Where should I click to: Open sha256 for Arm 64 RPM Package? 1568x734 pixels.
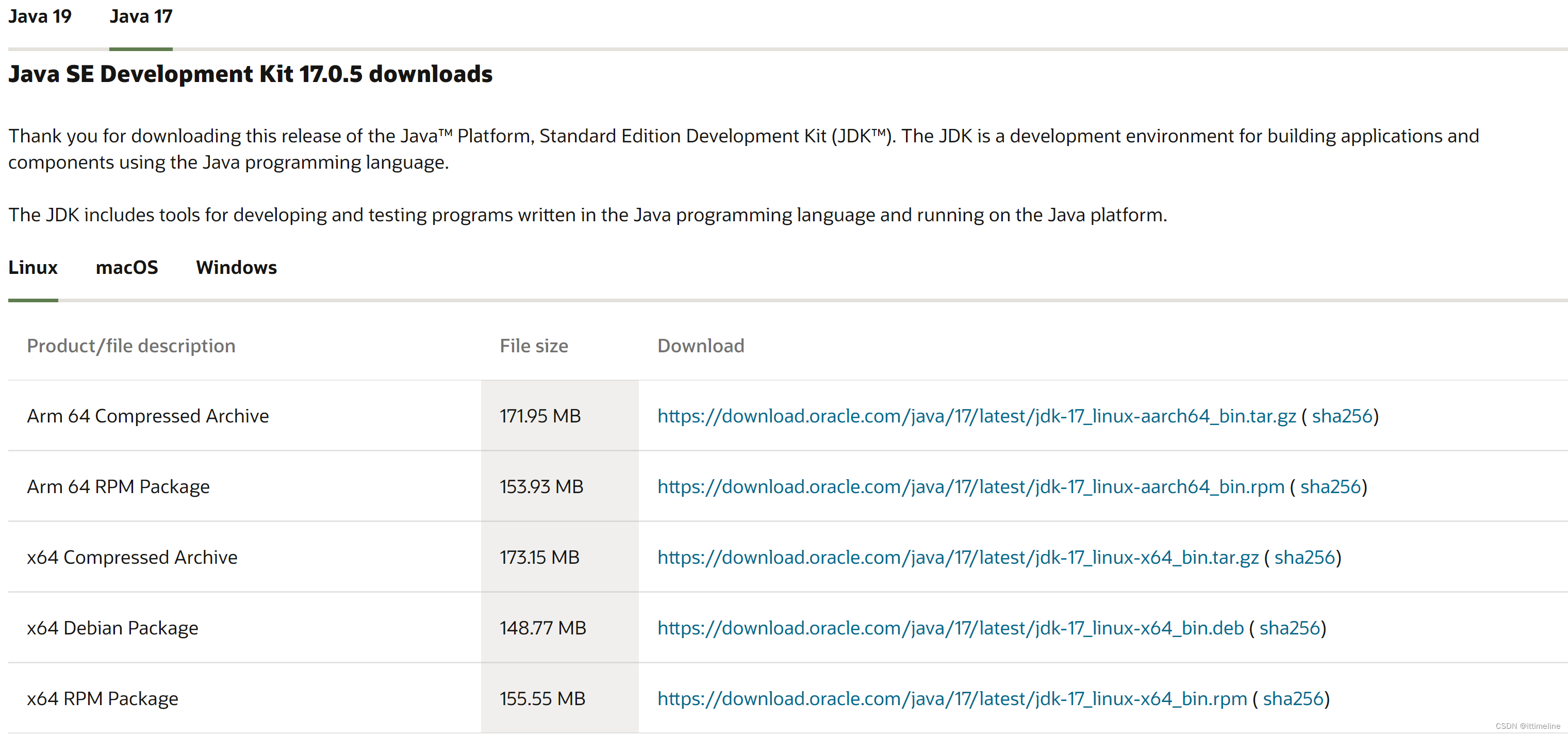point(1330,487)
